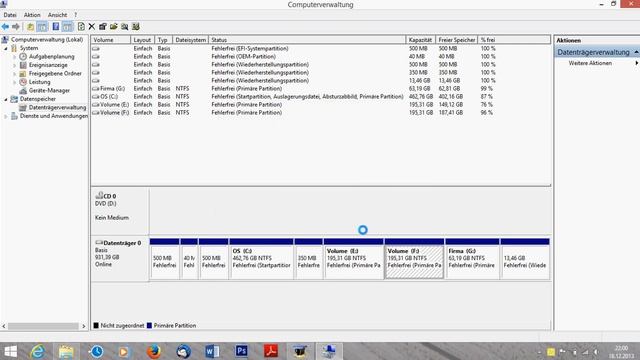Select Datenträgerverwaltung in the tree

(x=57, y=108)
